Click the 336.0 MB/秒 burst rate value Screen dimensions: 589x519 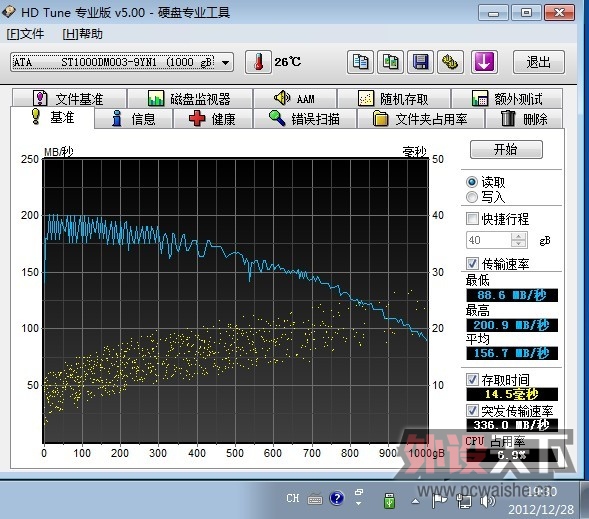click(512, 425)
